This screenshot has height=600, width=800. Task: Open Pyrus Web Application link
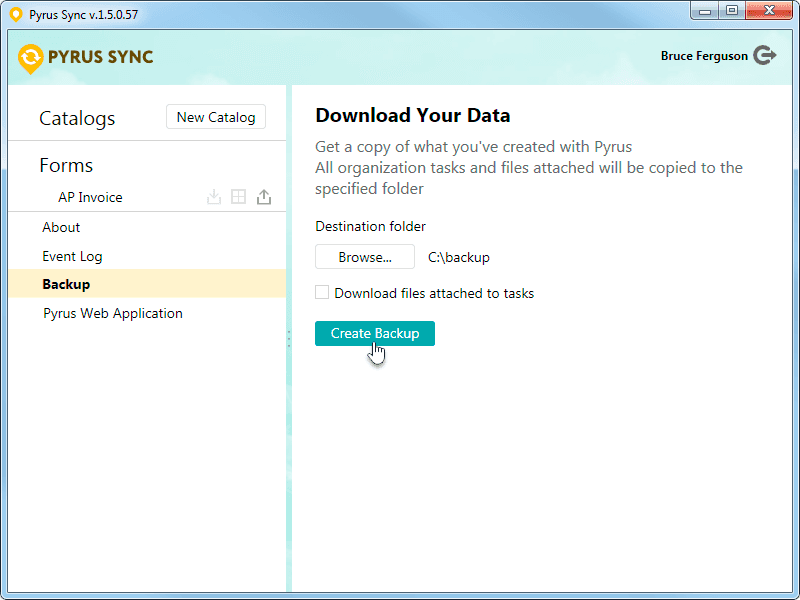113,313
